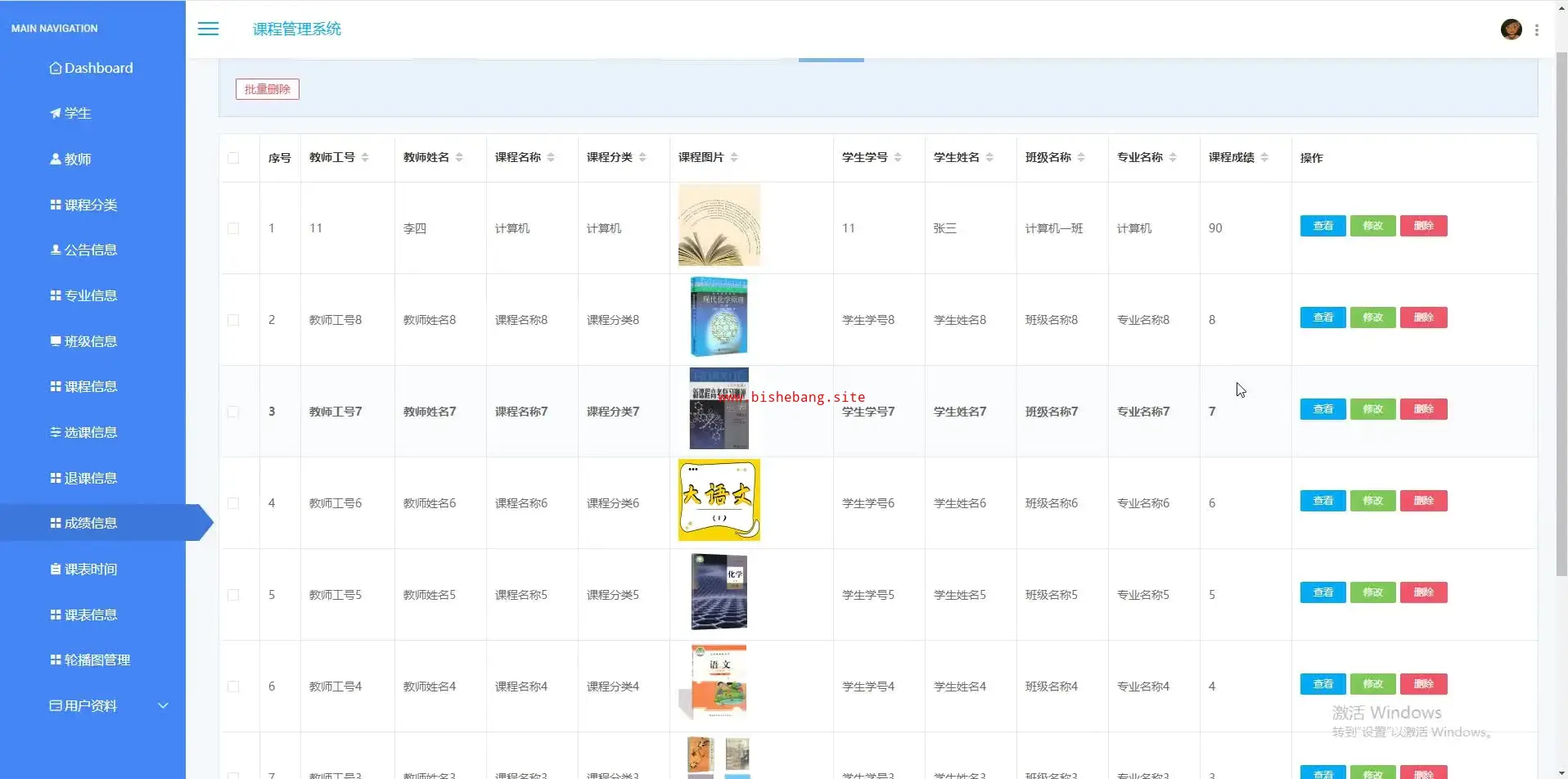Sort by 课程成绩 column arrows
This screenshot has width=1568, height=779.
[1264, 157]
